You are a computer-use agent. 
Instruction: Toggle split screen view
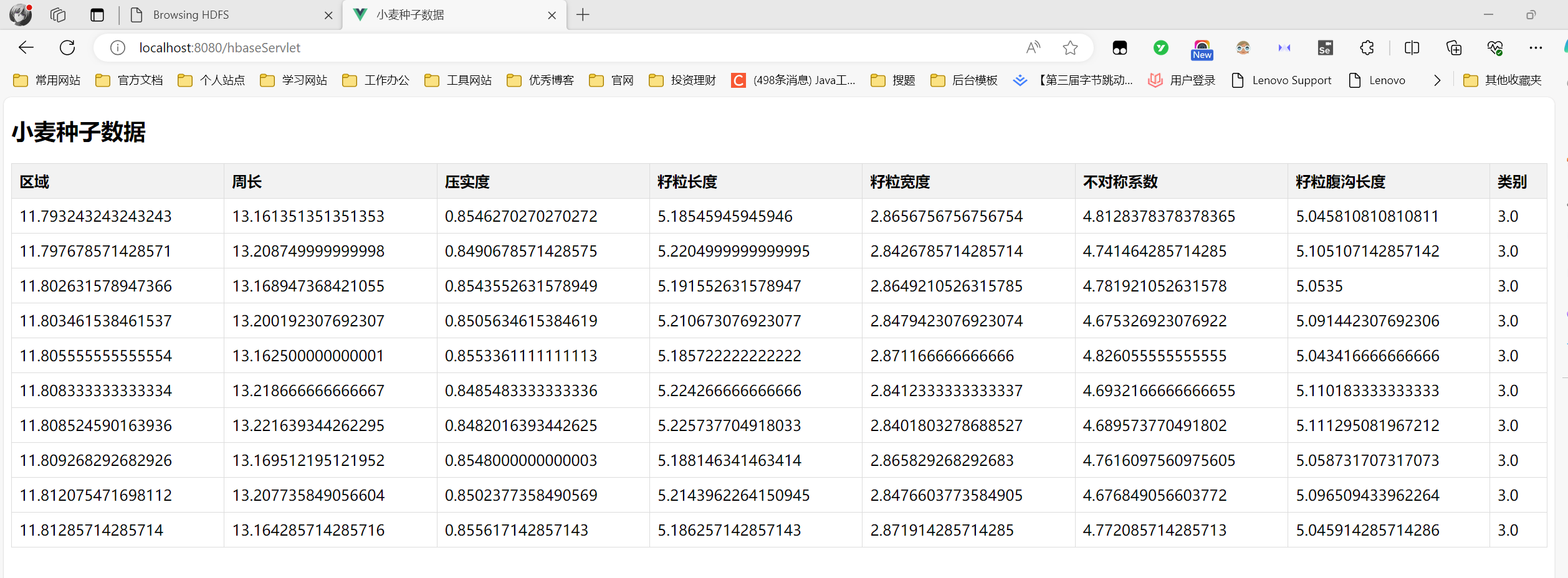pyautogui.click(x=1412, y=47)
